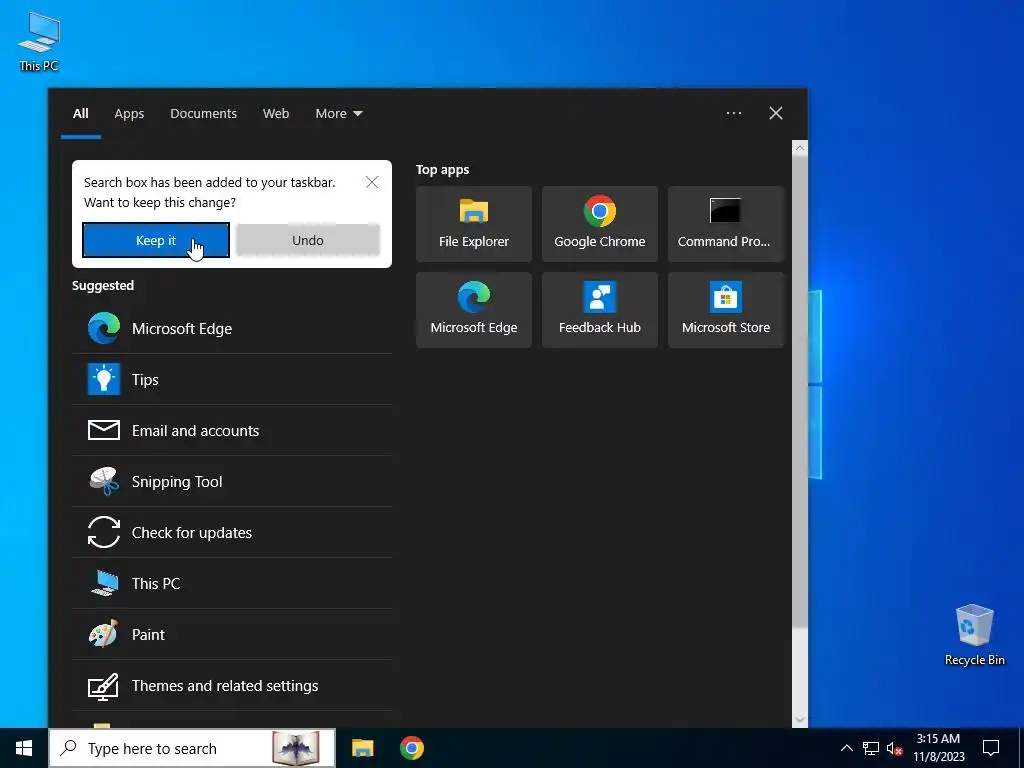The width and height of the screenshot is (1024, 768).
Task: Click the search panel scroll down arrow
Action: (x=799, y=720)
